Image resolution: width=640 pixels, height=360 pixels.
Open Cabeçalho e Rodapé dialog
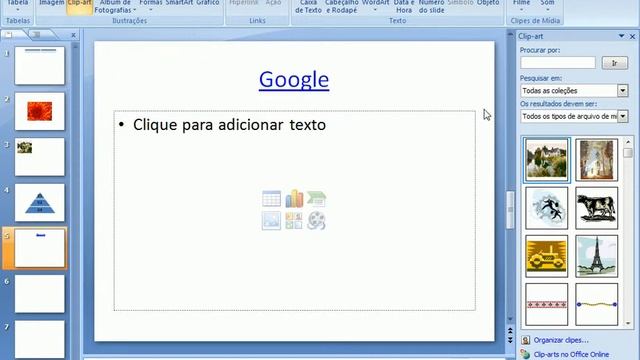[342, 7]
